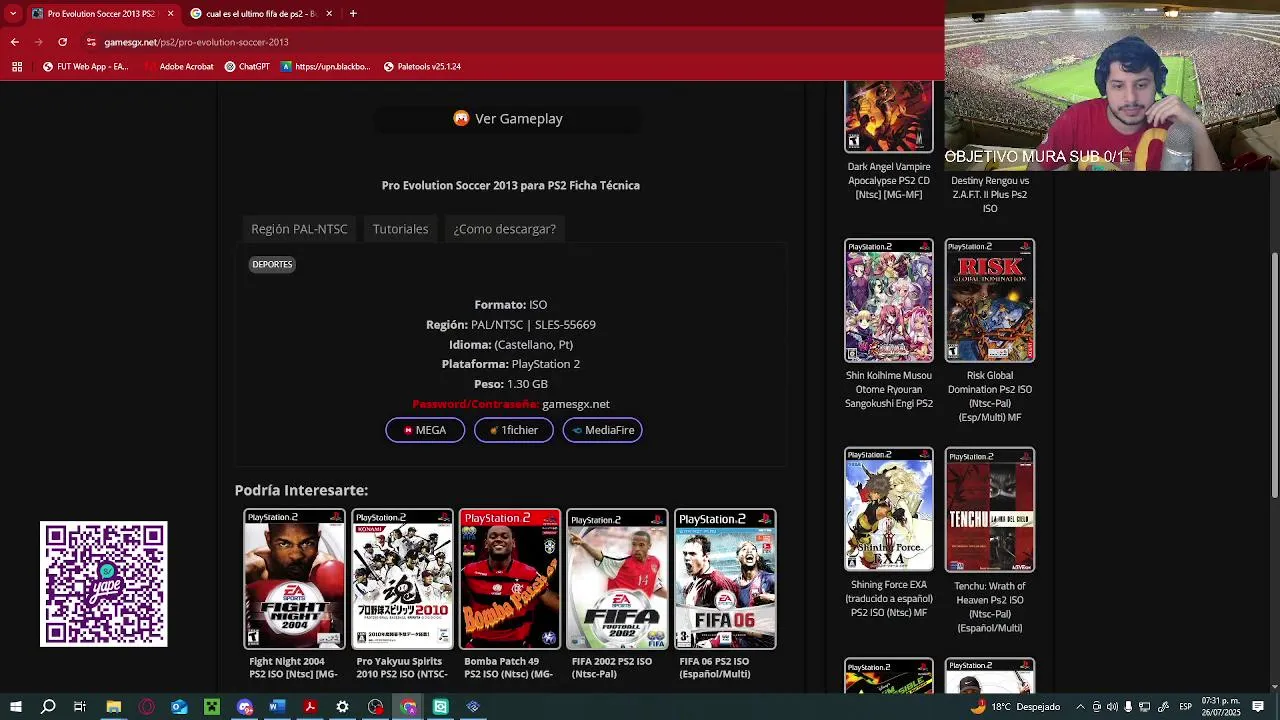Open taskbar Search magnifier
Screen dimensions: 1280x720
click(48, 707)
